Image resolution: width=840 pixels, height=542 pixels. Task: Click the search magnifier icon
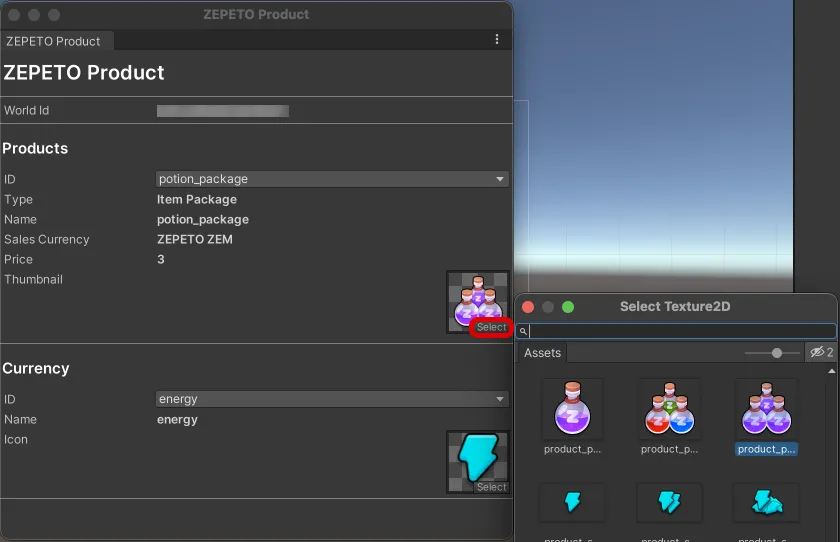(523, 332)
